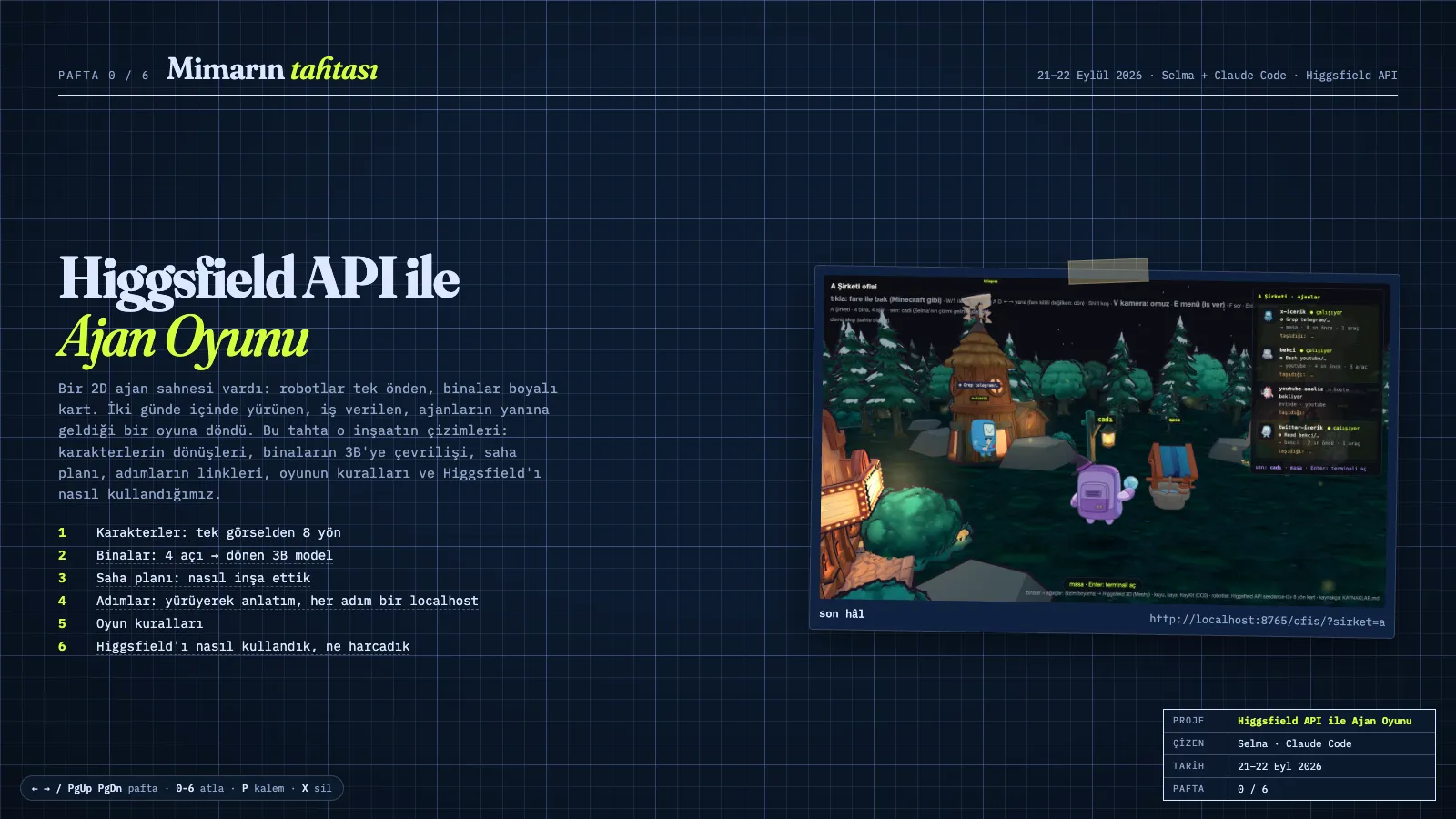Viewport: 1456px width, 819px height.
Task: Click 'Higgsfield API ile Ajan Oyunu' in title block
Action: (1325, 721)
